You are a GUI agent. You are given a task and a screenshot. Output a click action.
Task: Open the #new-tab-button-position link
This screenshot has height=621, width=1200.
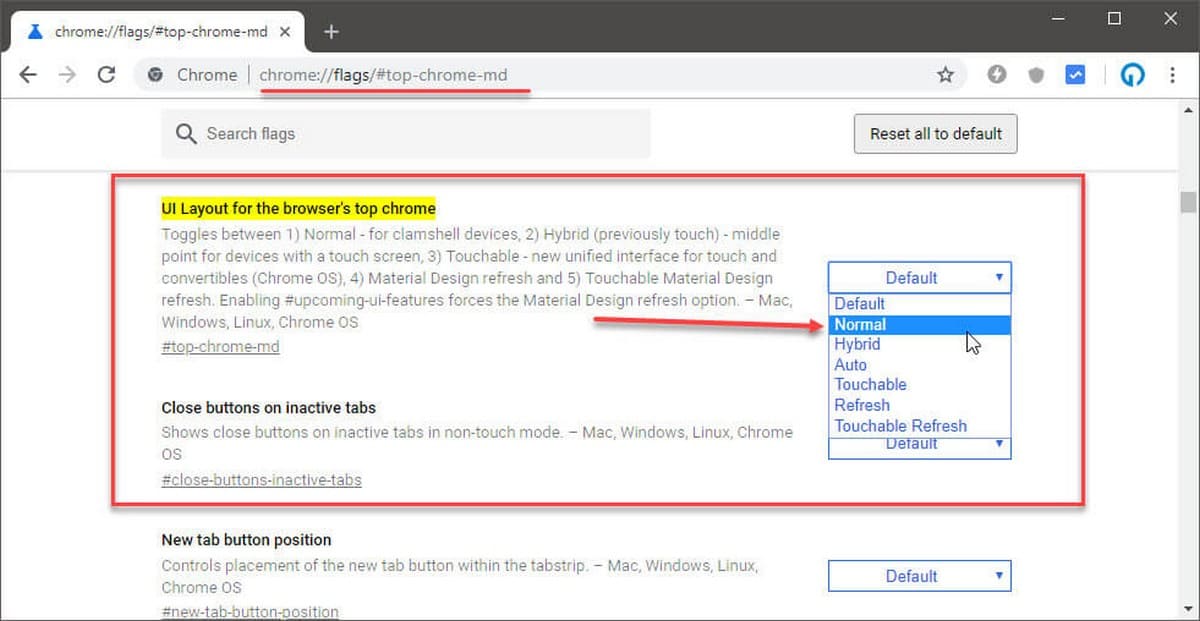pos(250,611)
